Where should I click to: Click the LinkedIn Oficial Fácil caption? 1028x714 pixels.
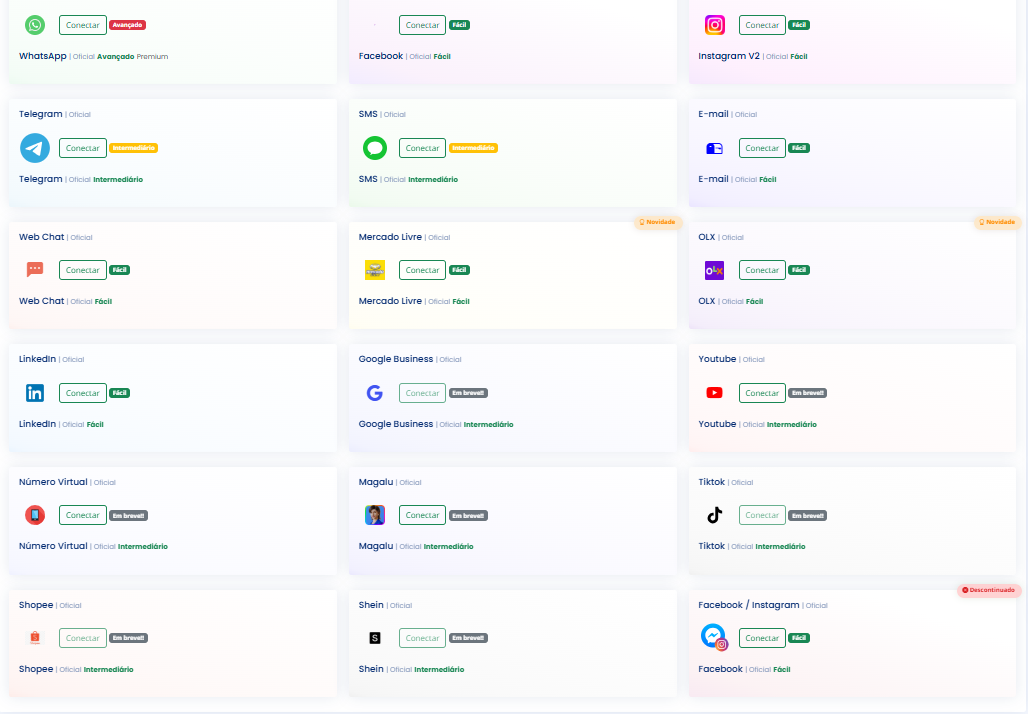click(62, 424)
